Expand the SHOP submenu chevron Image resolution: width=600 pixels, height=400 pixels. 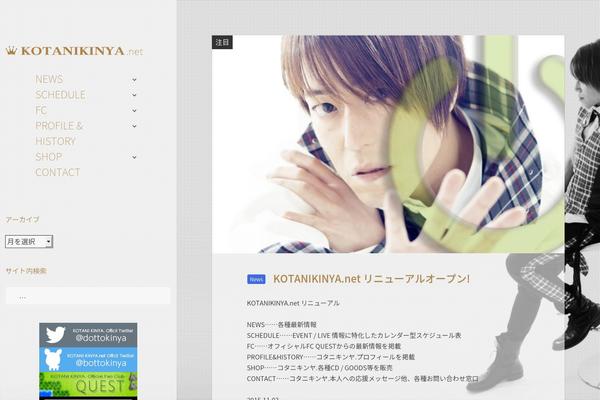pos(134,157)
